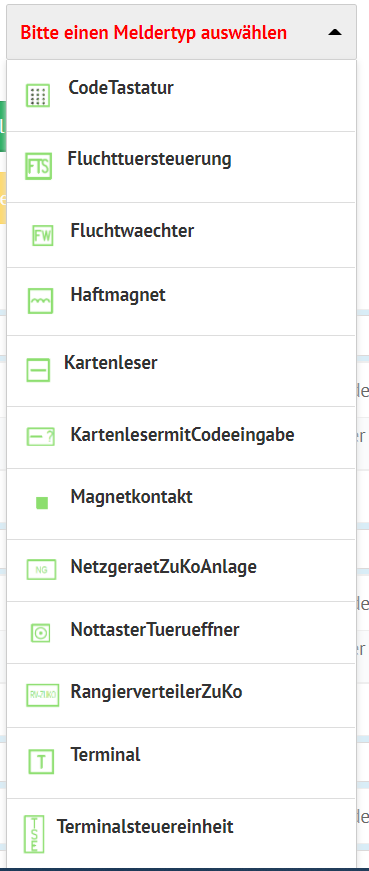
Task: Click the Terminal T icon
Action: pyautogui.click(x=41, y=762)
